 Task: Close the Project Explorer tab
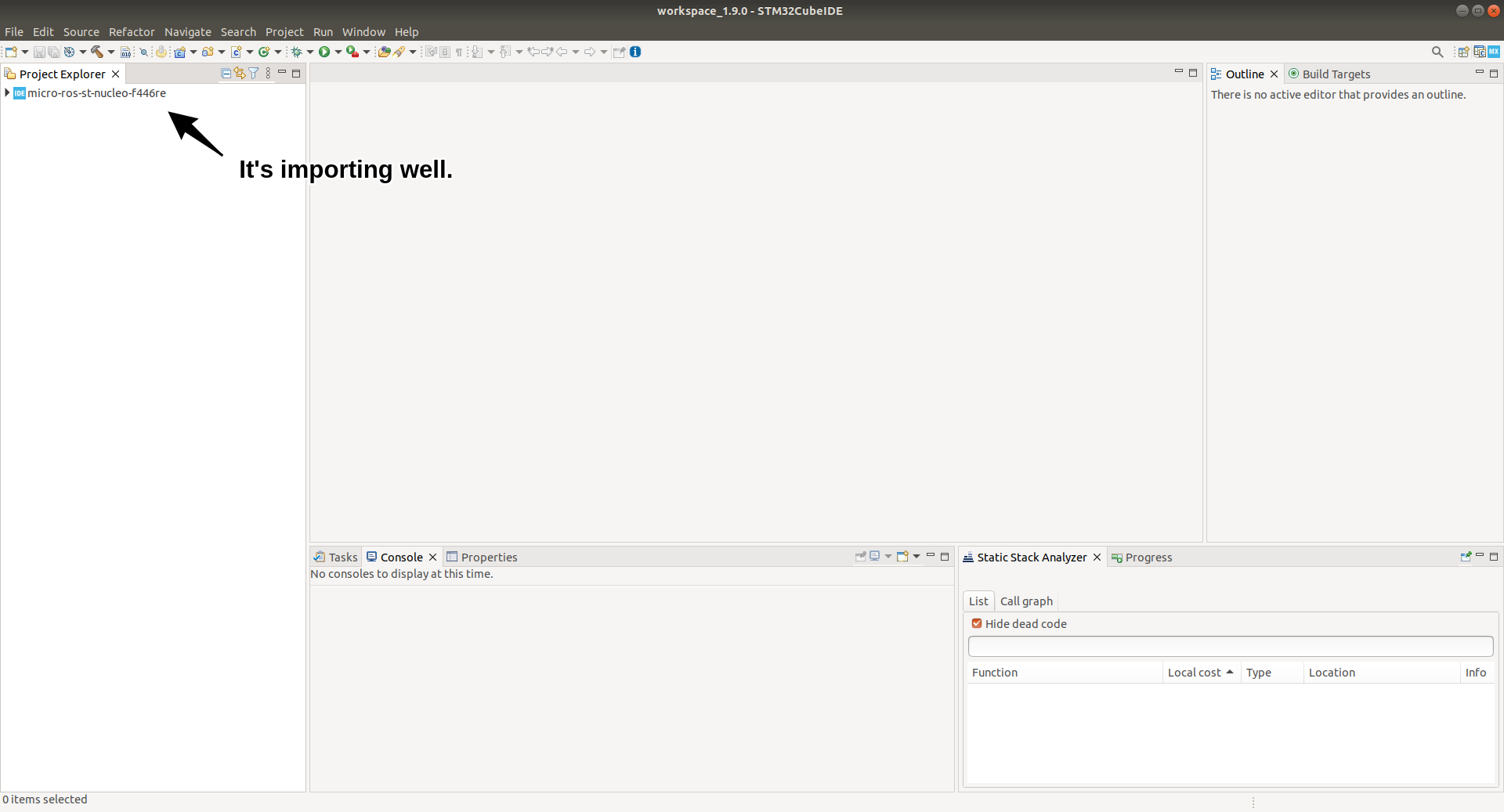[x=116, y=74]
